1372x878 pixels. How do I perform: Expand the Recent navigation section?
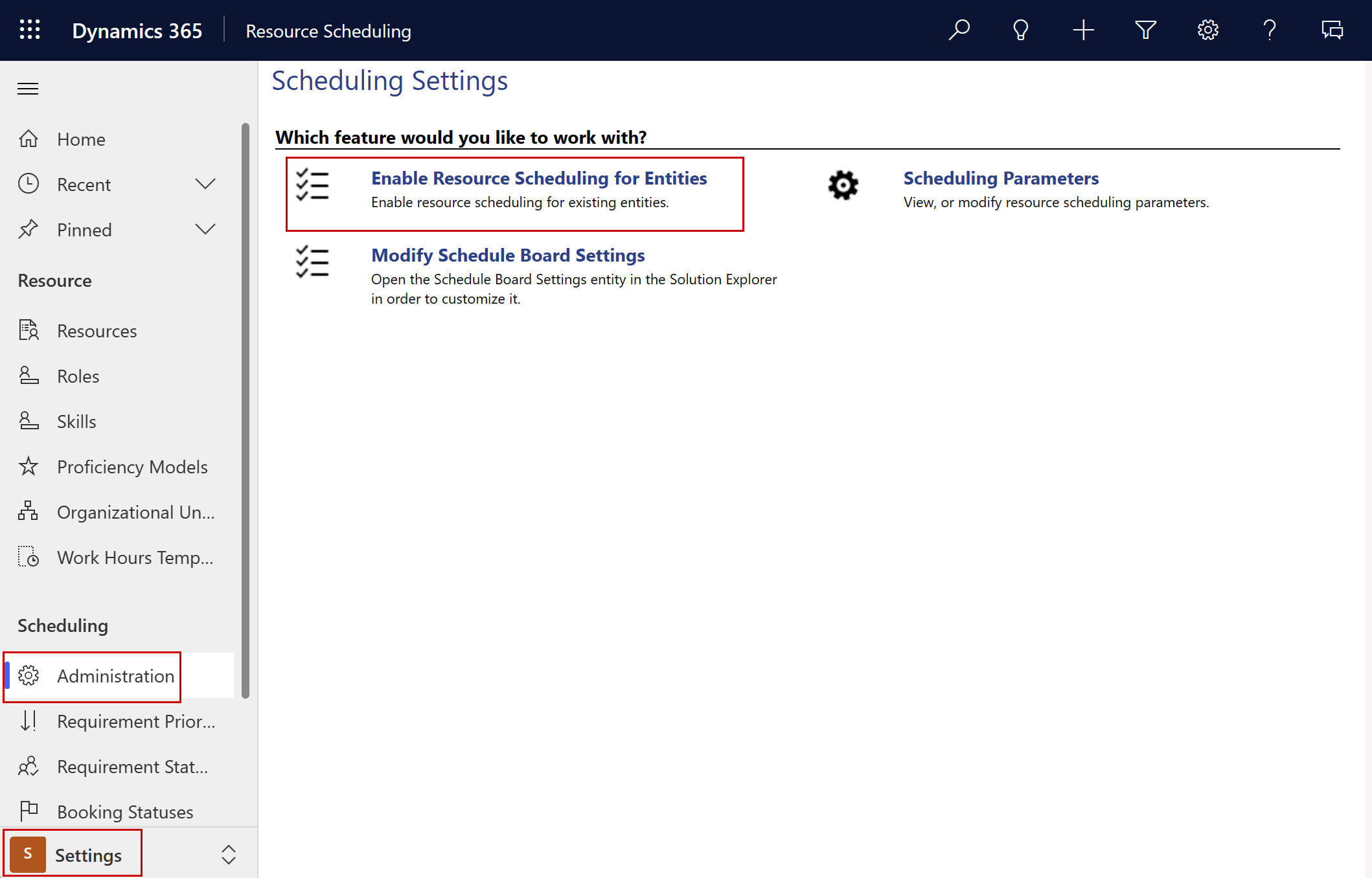click(204, 184)
